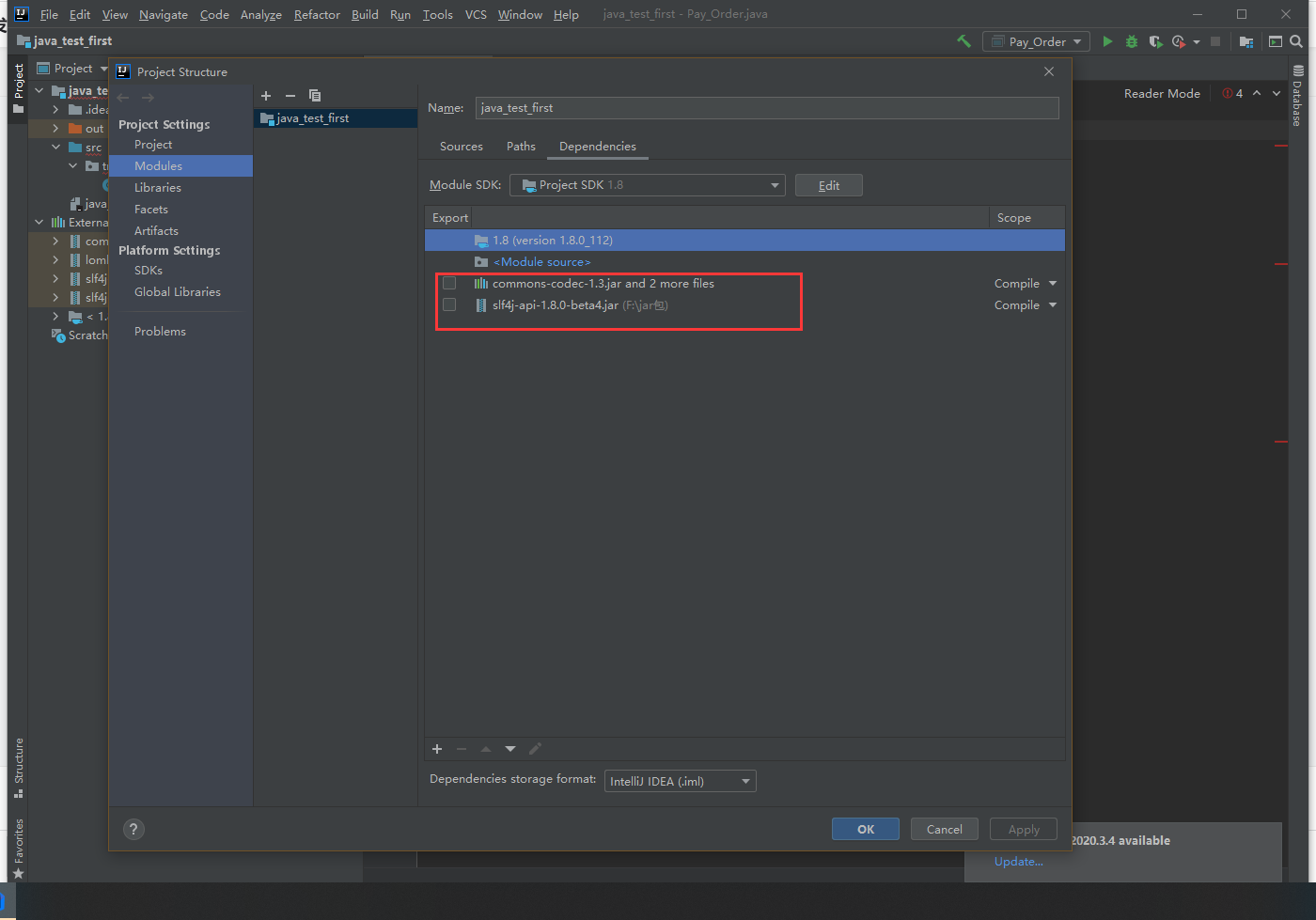Select Global Libraries under Platform Settings
Viewport: 1316px width, 920px height.
pos(178,292)
